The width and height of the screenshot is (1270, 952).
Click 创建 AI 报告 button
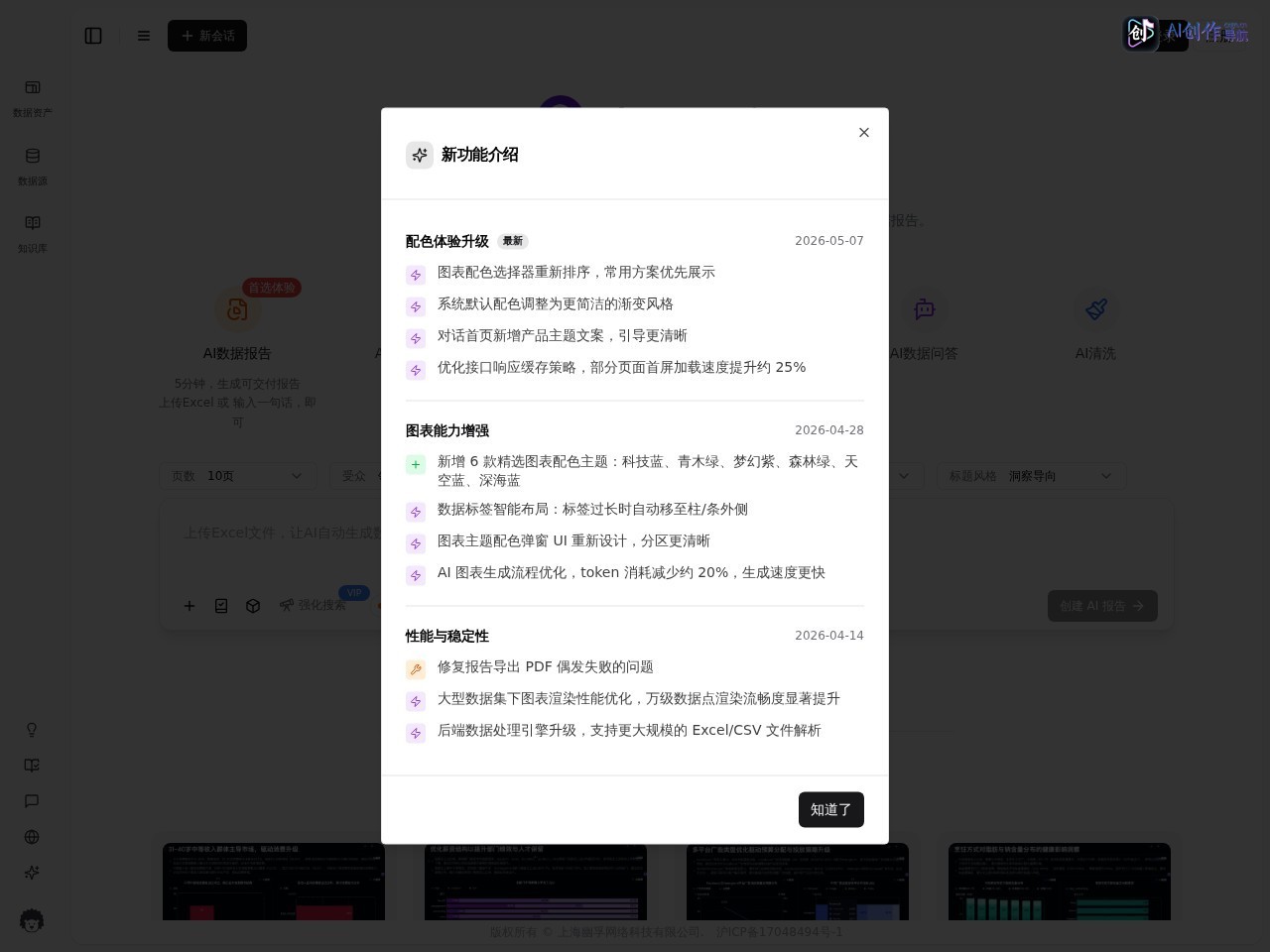1102,606
